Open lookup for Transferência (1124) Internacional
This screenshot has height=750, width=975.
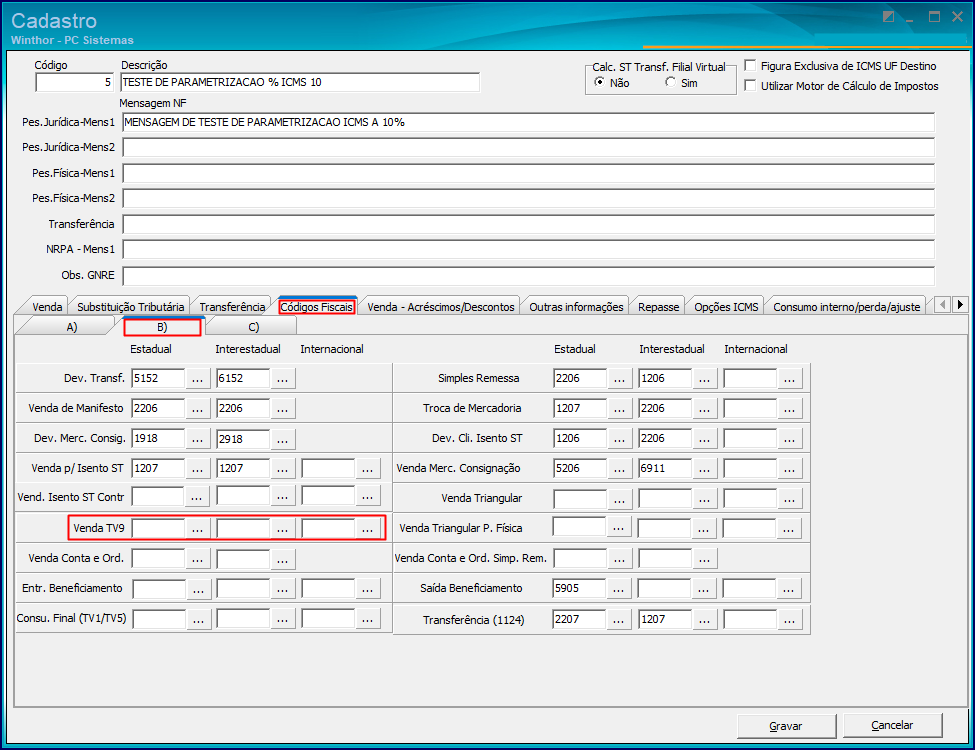pos(790,619)
